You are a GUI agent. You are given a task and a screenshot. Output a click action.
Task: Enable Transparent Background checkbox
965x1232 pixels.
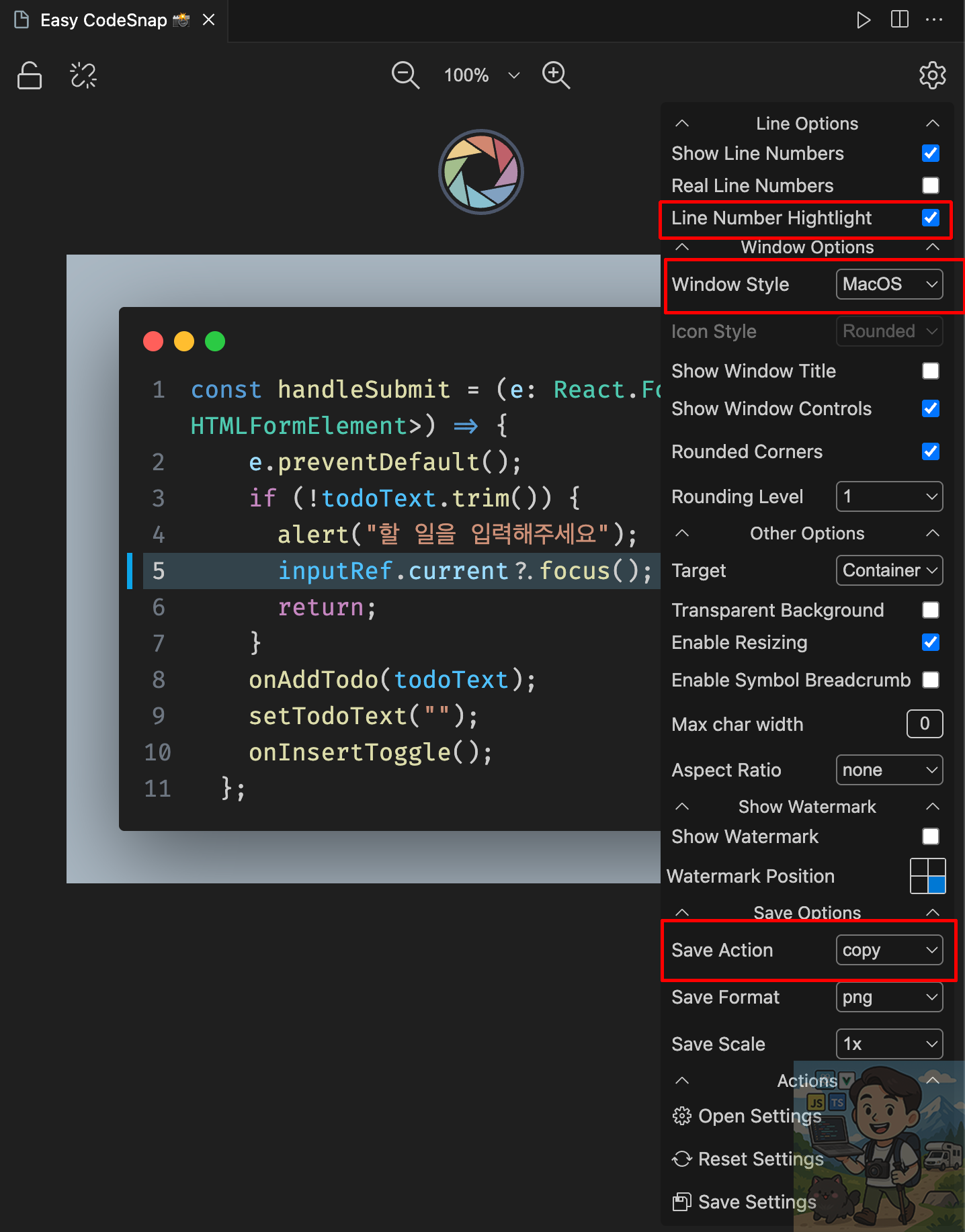[931, 610]
